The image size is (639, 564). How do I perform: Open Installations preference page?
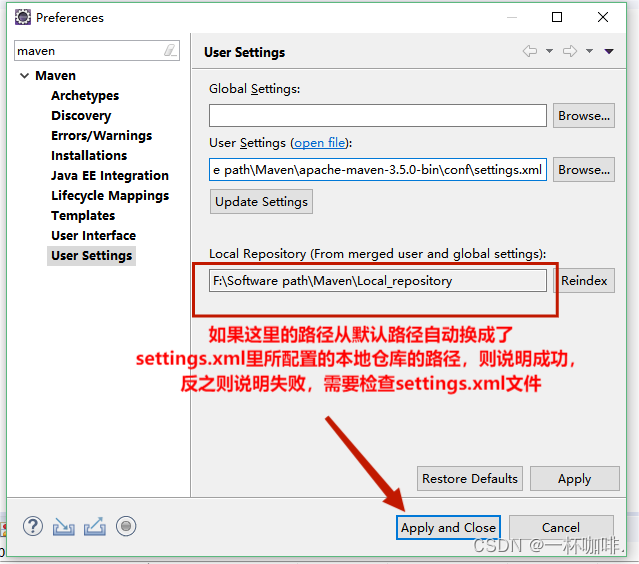point(89,155)
